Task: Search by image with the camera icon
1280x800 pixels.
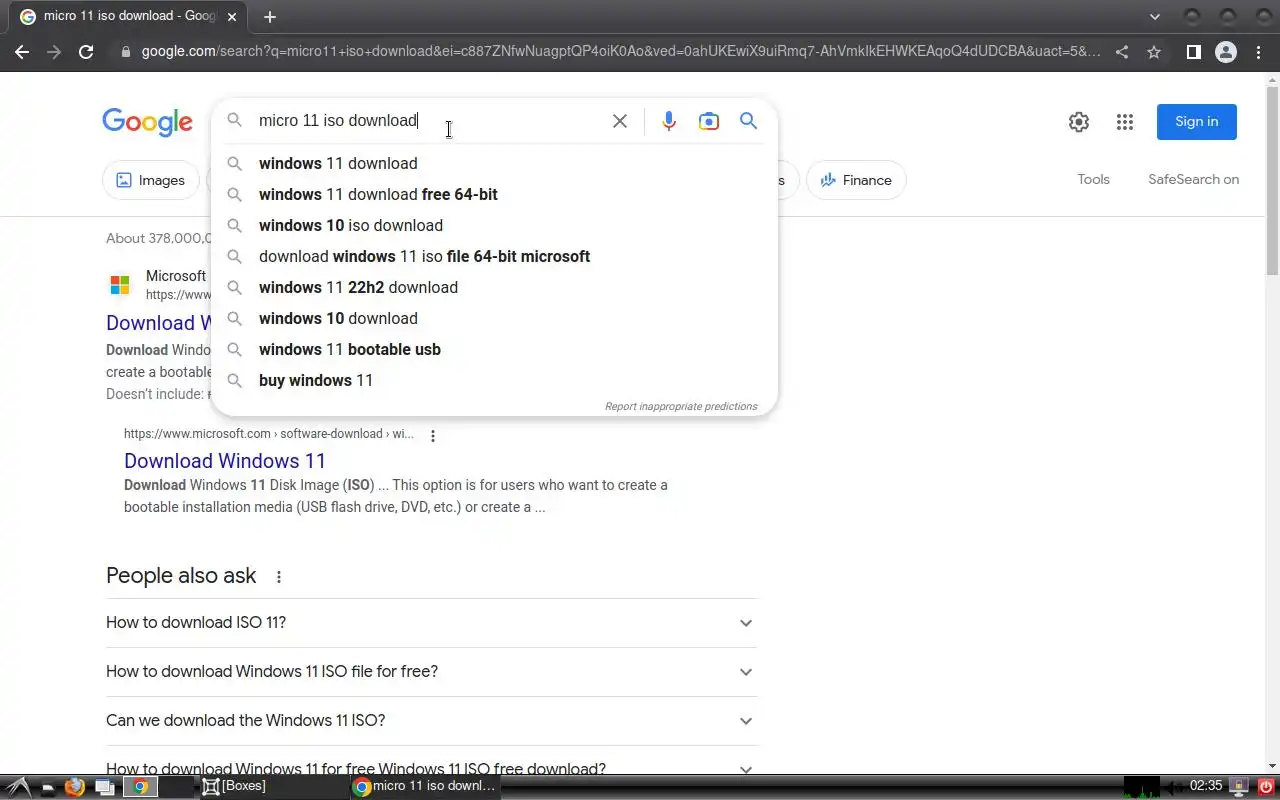Action: coord(709,121)
